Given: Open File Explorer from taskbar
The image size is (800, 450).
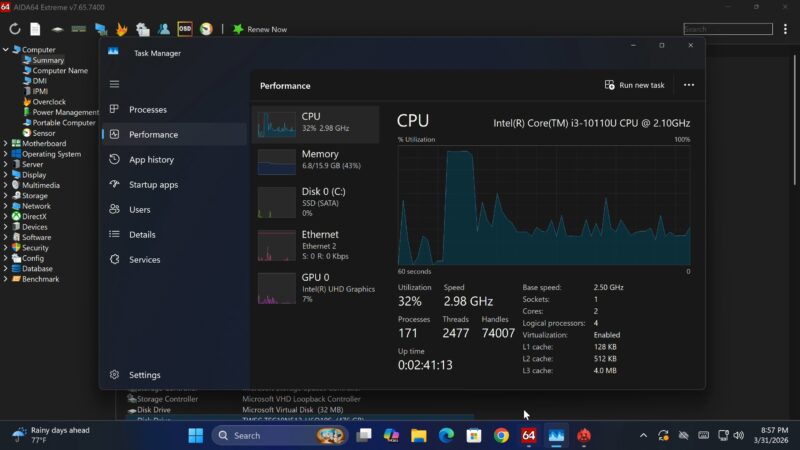Looking at the screenshot, I should pyautogui.click(x=419, y=435).
